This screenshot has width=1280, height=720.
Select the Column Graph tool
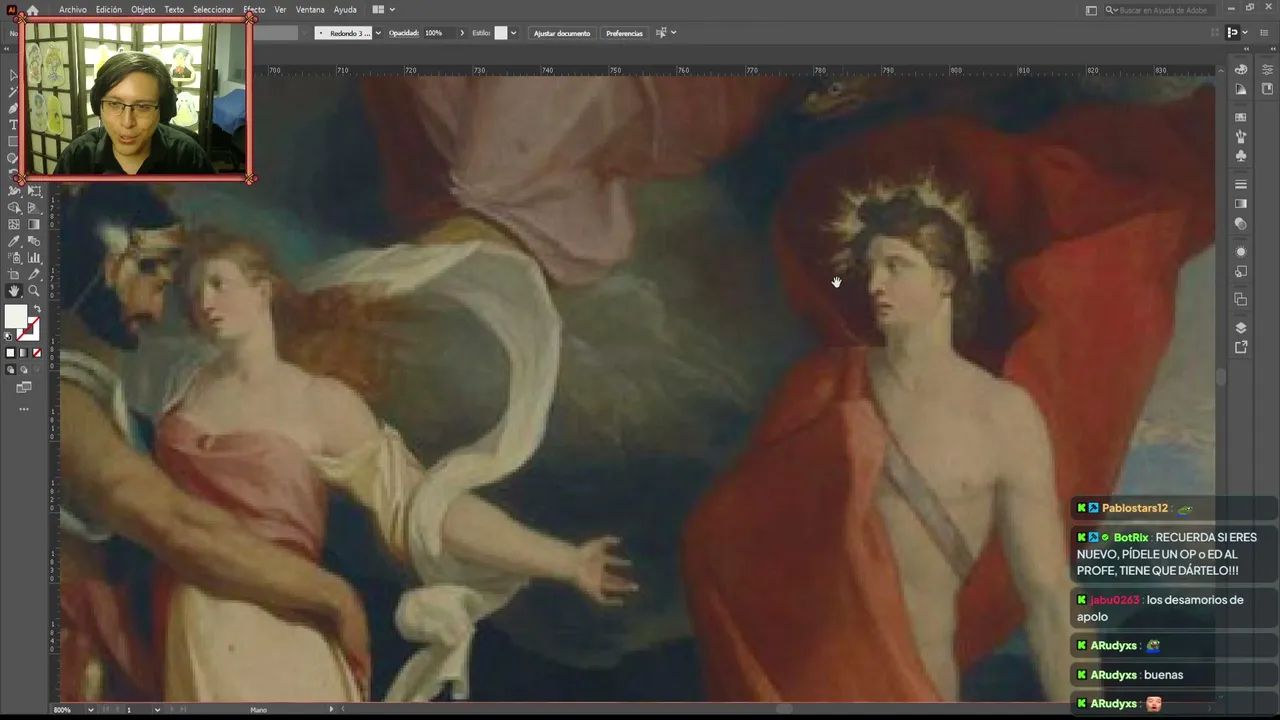click(34, 258)
